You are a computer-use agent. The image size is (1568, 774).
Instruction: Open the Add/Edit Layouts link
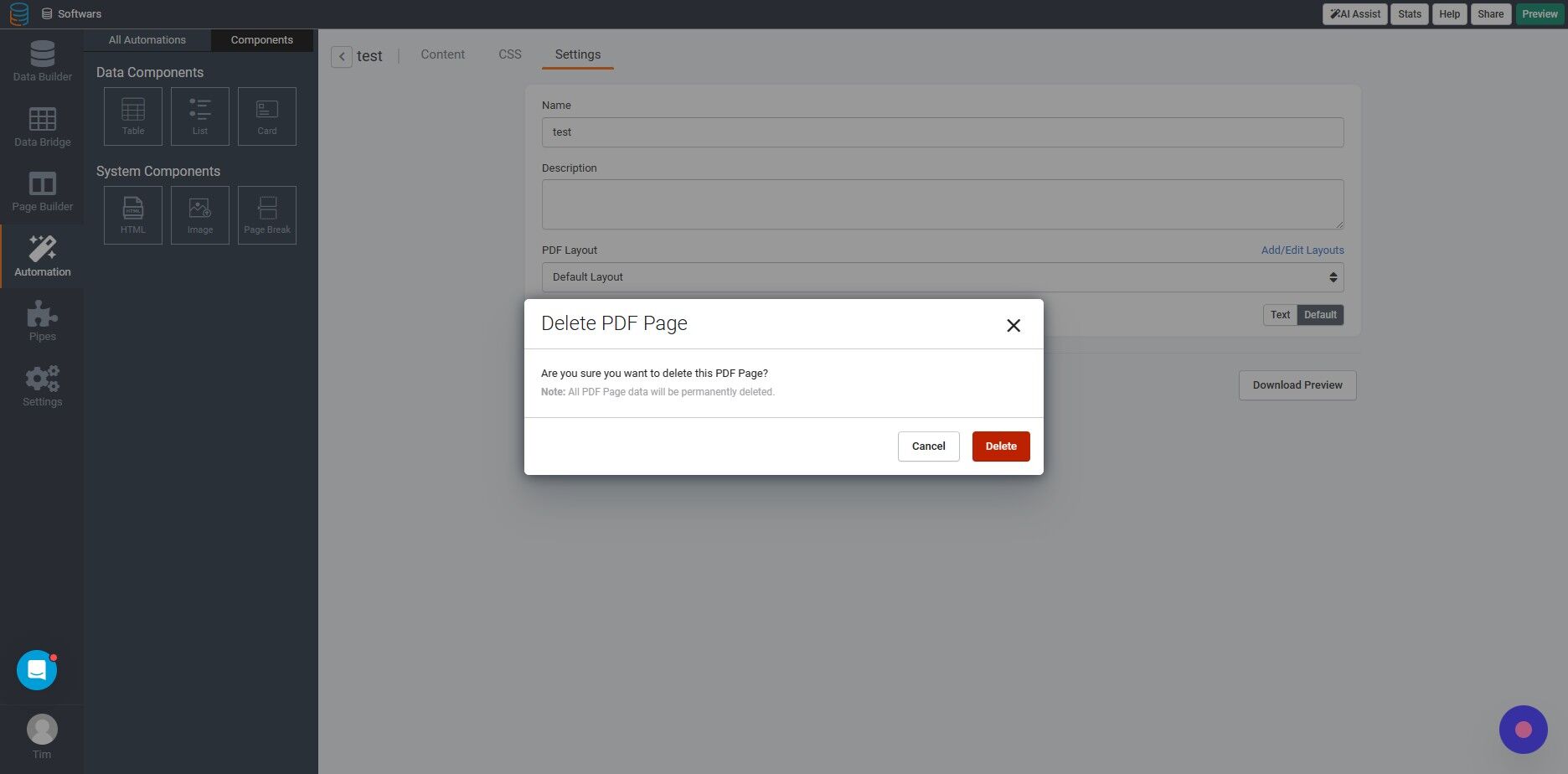(1302, 250)
